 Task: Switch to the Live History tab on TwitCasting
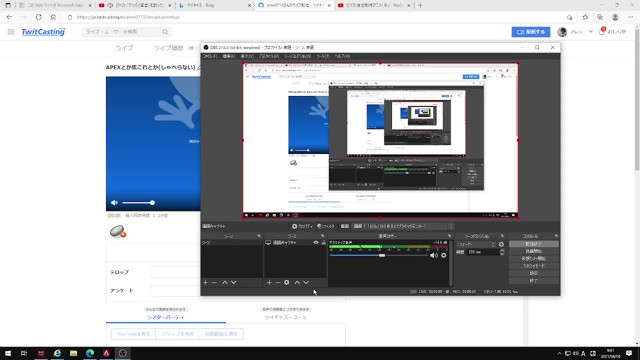coord(168,48)
